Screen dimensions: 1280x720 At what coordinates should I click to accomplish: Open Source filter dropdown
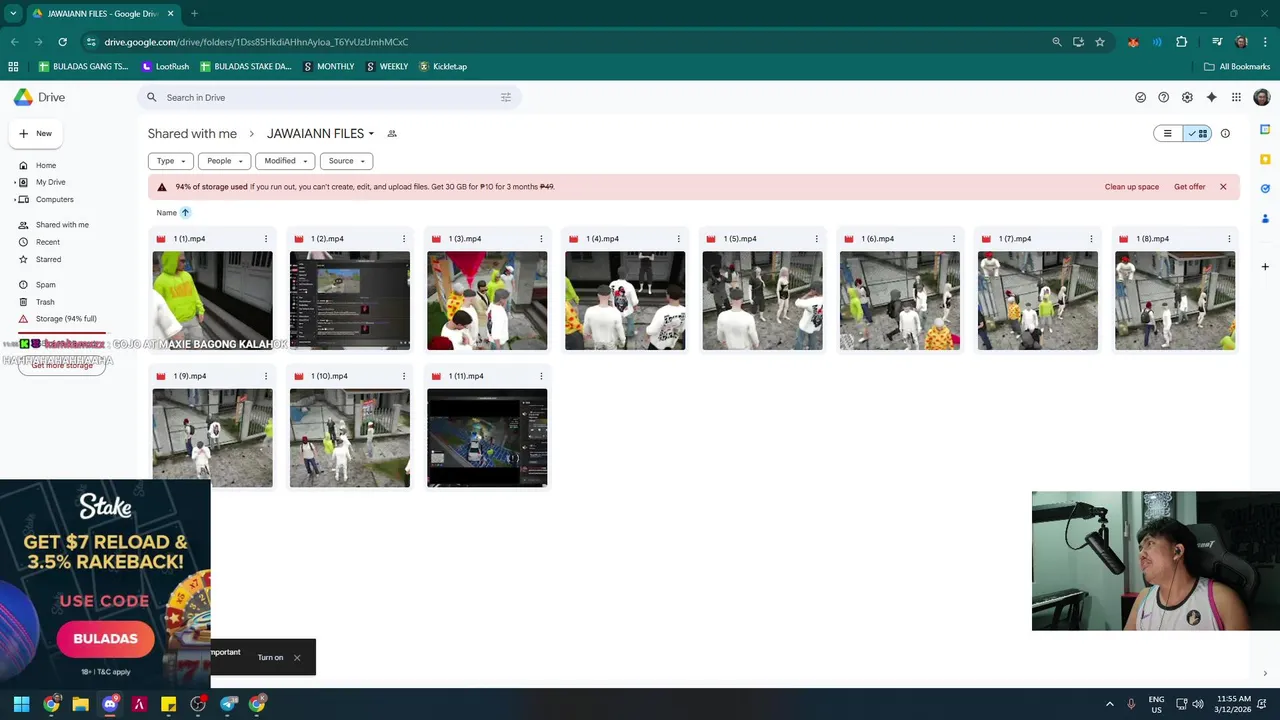click(346, 161)
